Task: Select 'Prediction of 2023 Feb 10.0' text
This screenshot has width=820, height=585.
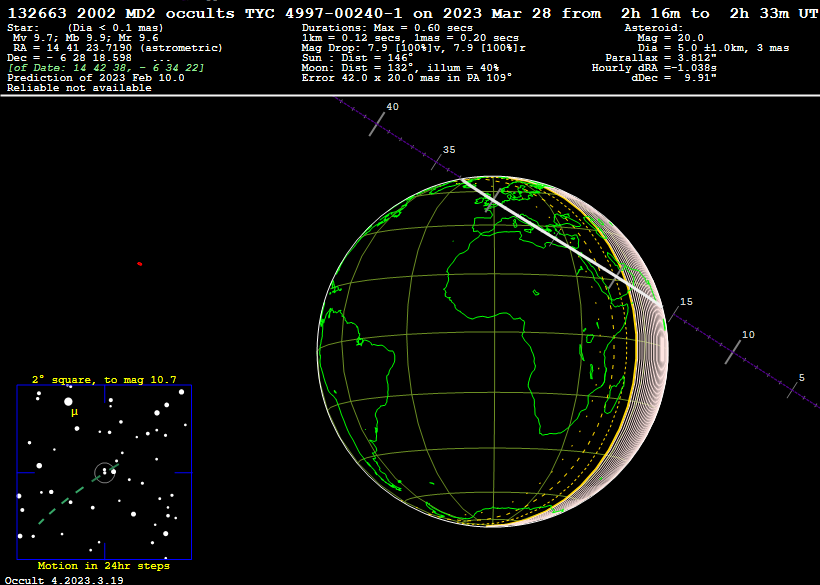Action: [x=96, y=78]
